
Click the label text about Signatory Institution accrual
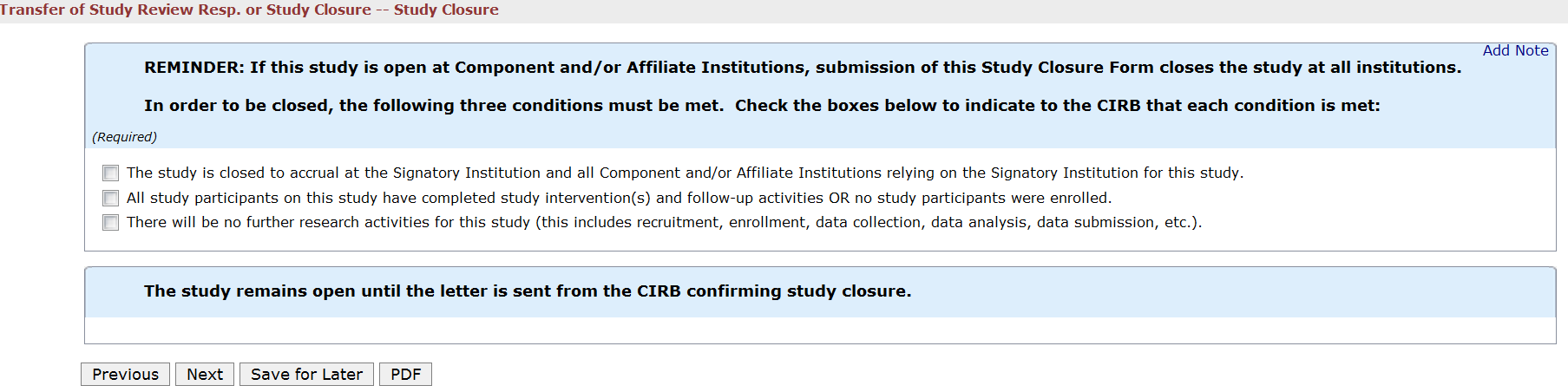point(685,173)
